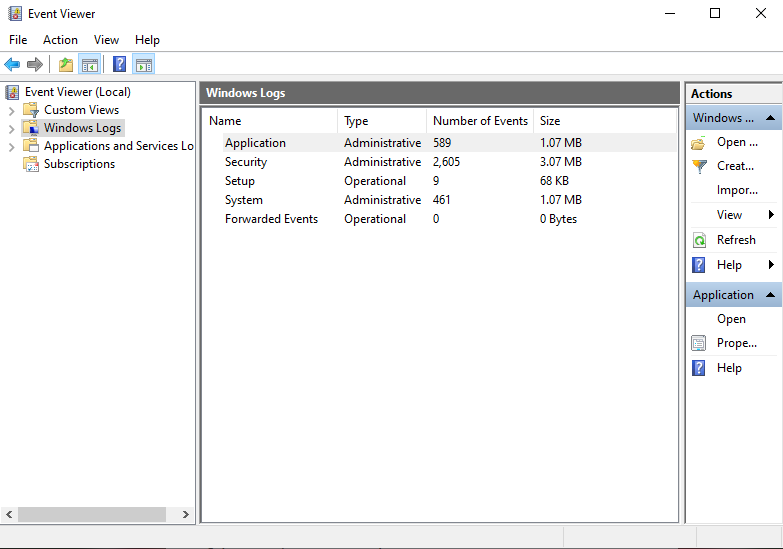Click the tree pane horizontal scrollbar thumb
783x549 pixels.
point(92,514)
